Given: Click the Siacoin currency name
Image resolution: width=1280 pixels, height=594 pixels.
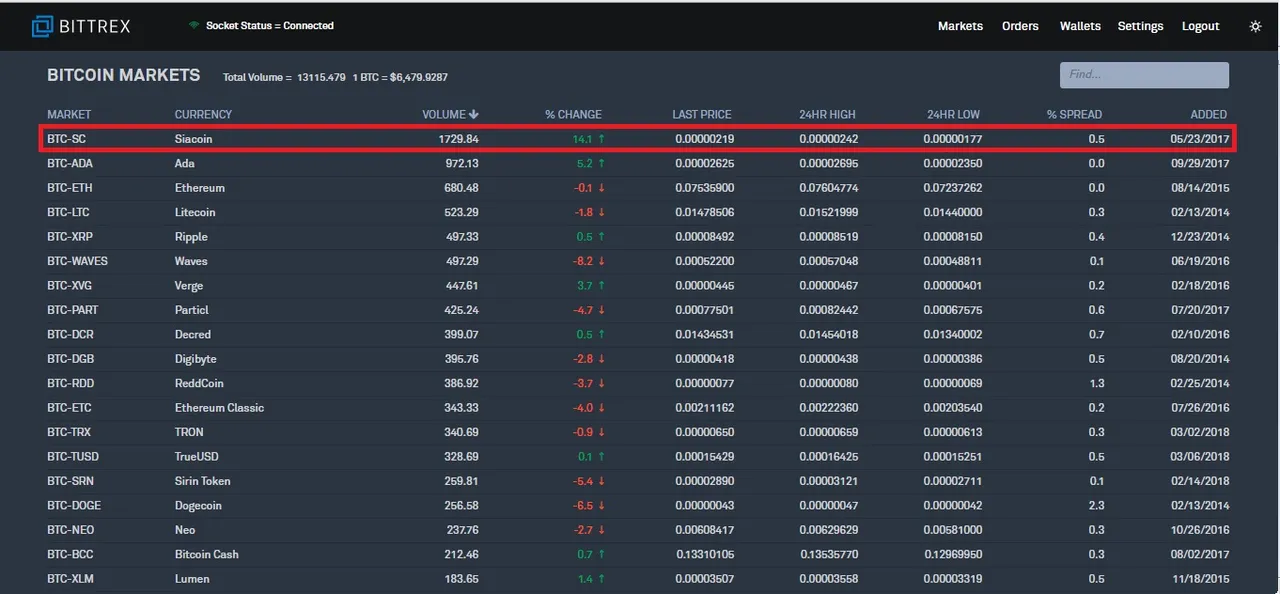Looking at the screenshot, I should pyautogui.click(x=194, y=139).
